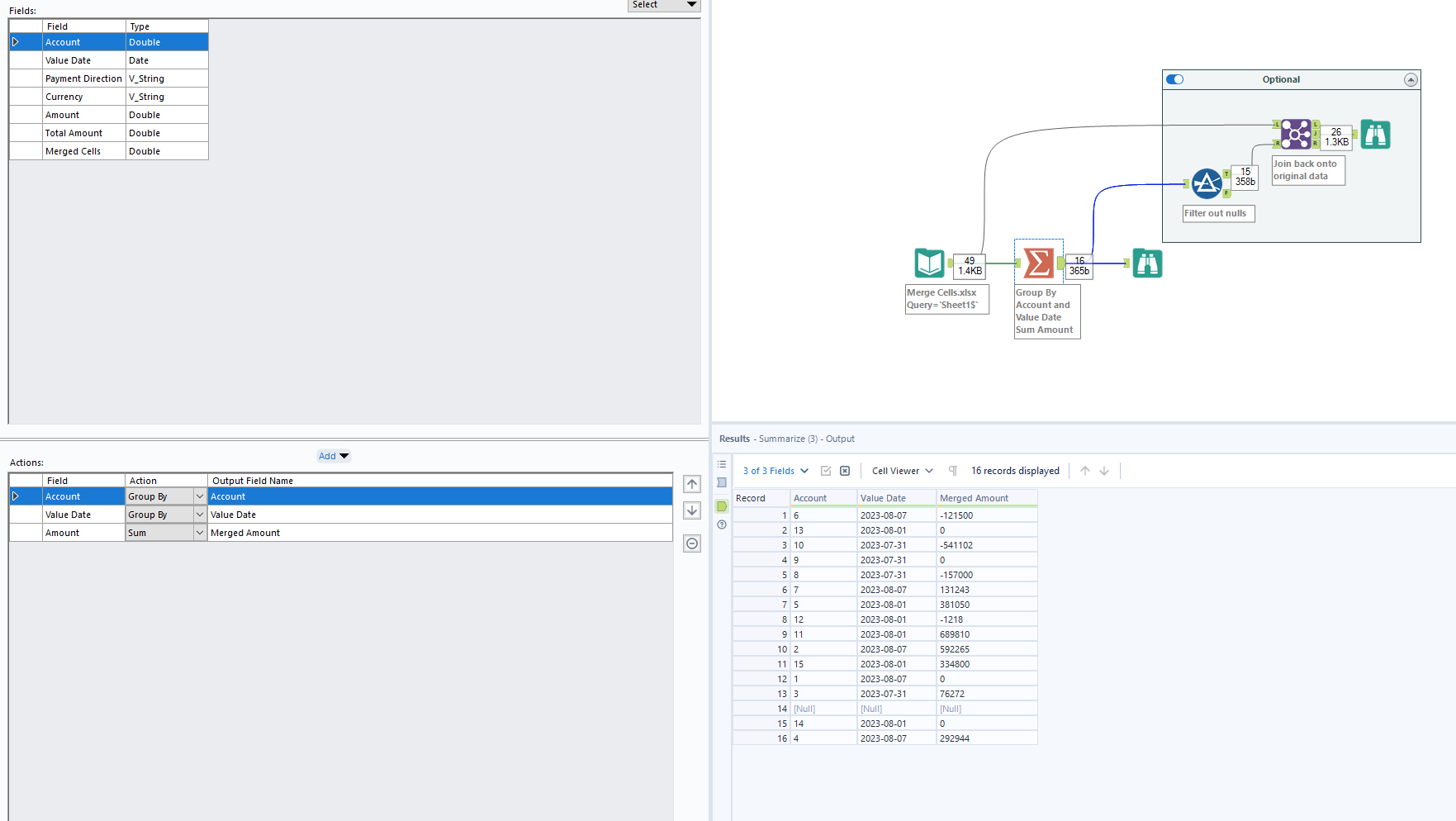Collapse the Optional container with its chevron
The image size is (1456, 821).
(1411, 79)
